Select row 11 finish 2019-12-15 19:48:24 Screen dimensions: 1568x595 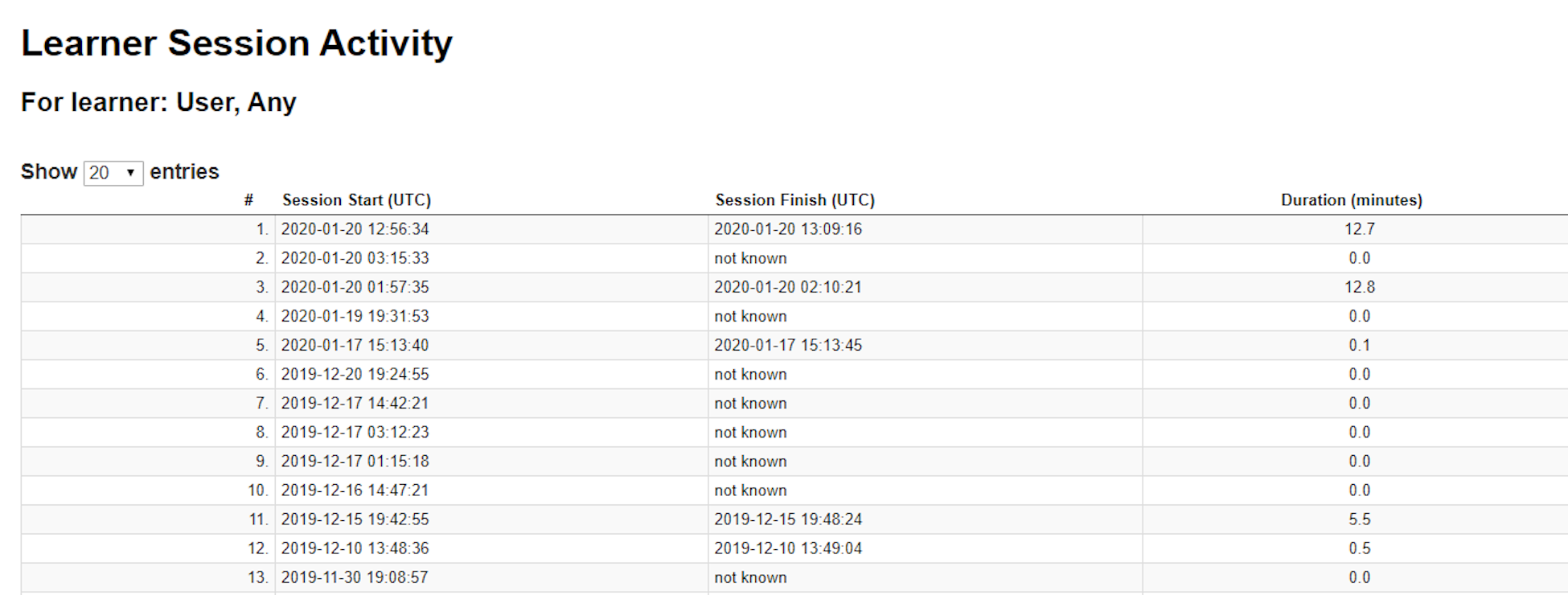coord(788,519)
